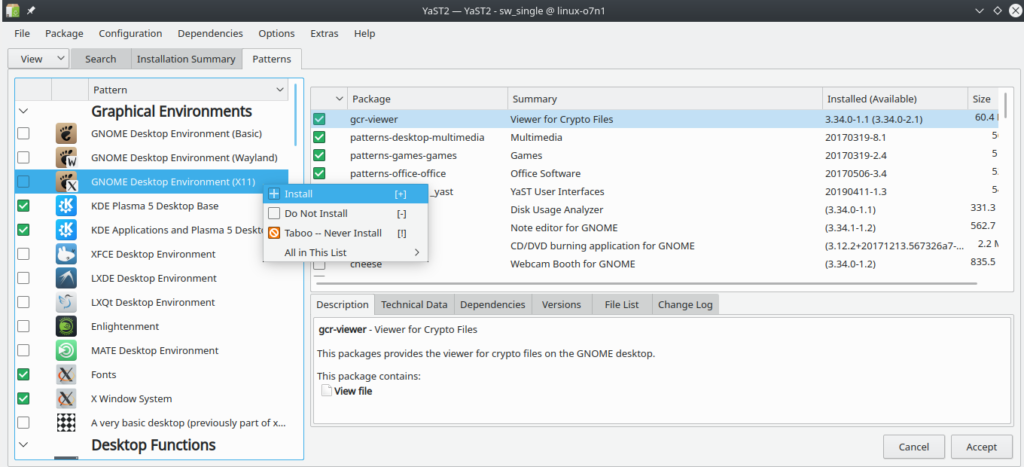Image resolution: width=1024 pixels, height=467 pixels.
Task: Click the LXQt Desktop Environment icon
Action: click(x=66, y=302)
